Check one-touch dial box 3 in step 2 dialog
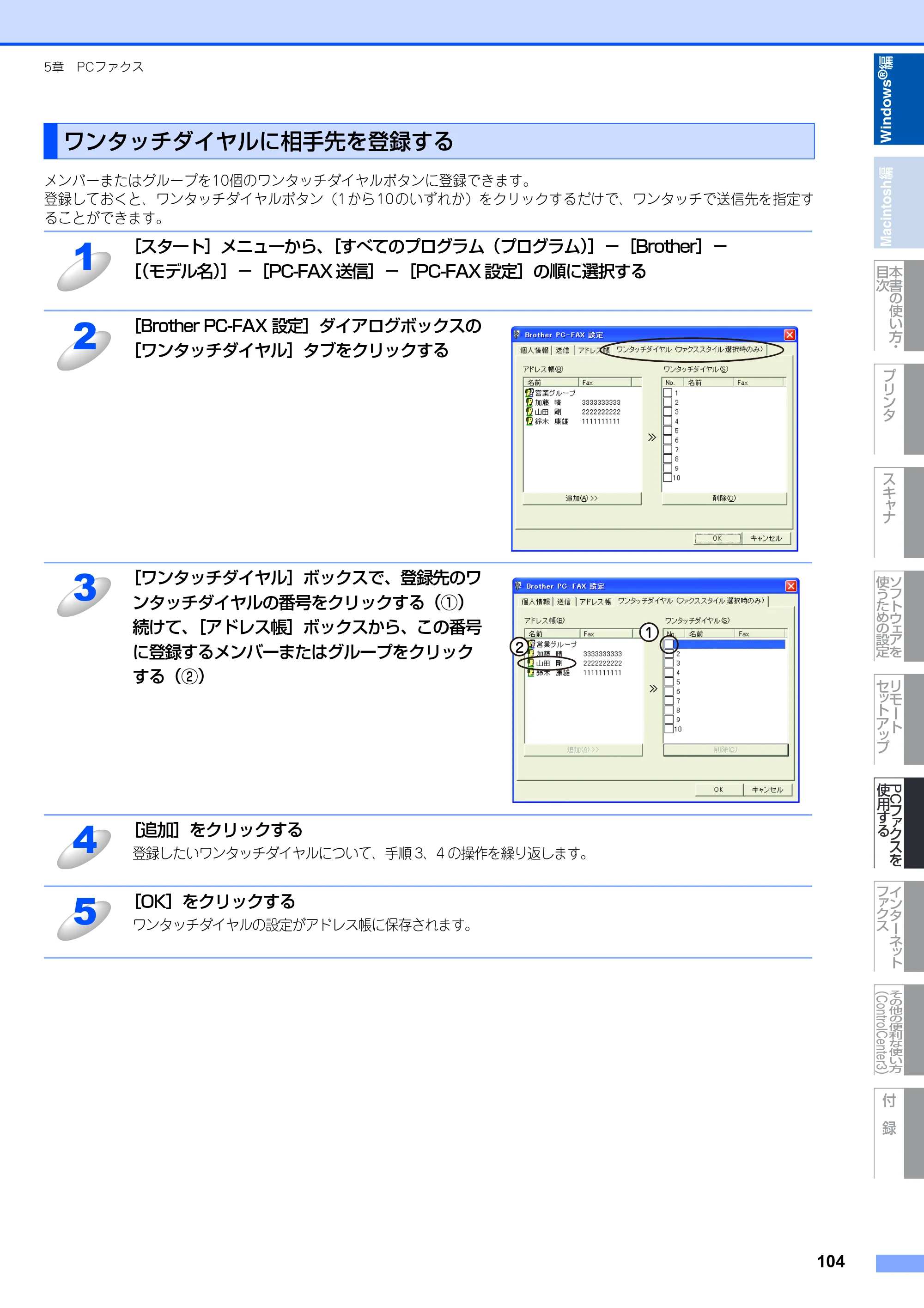 tap(668, 411)
